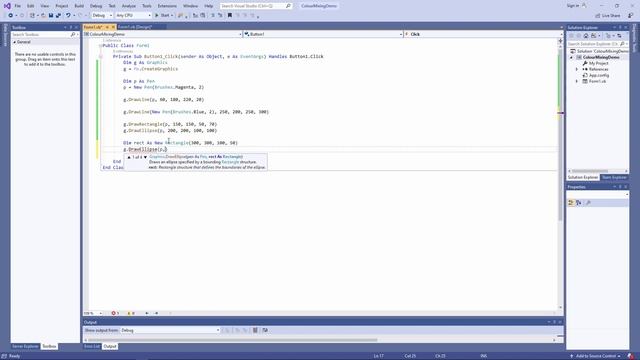Click next overload arrow in IntelliSense tooltip

pos(145,157)
